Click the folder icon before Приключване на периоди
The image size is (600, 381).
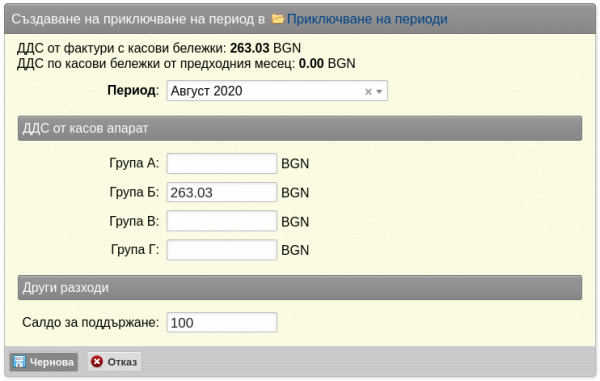[x=278, y=18]
